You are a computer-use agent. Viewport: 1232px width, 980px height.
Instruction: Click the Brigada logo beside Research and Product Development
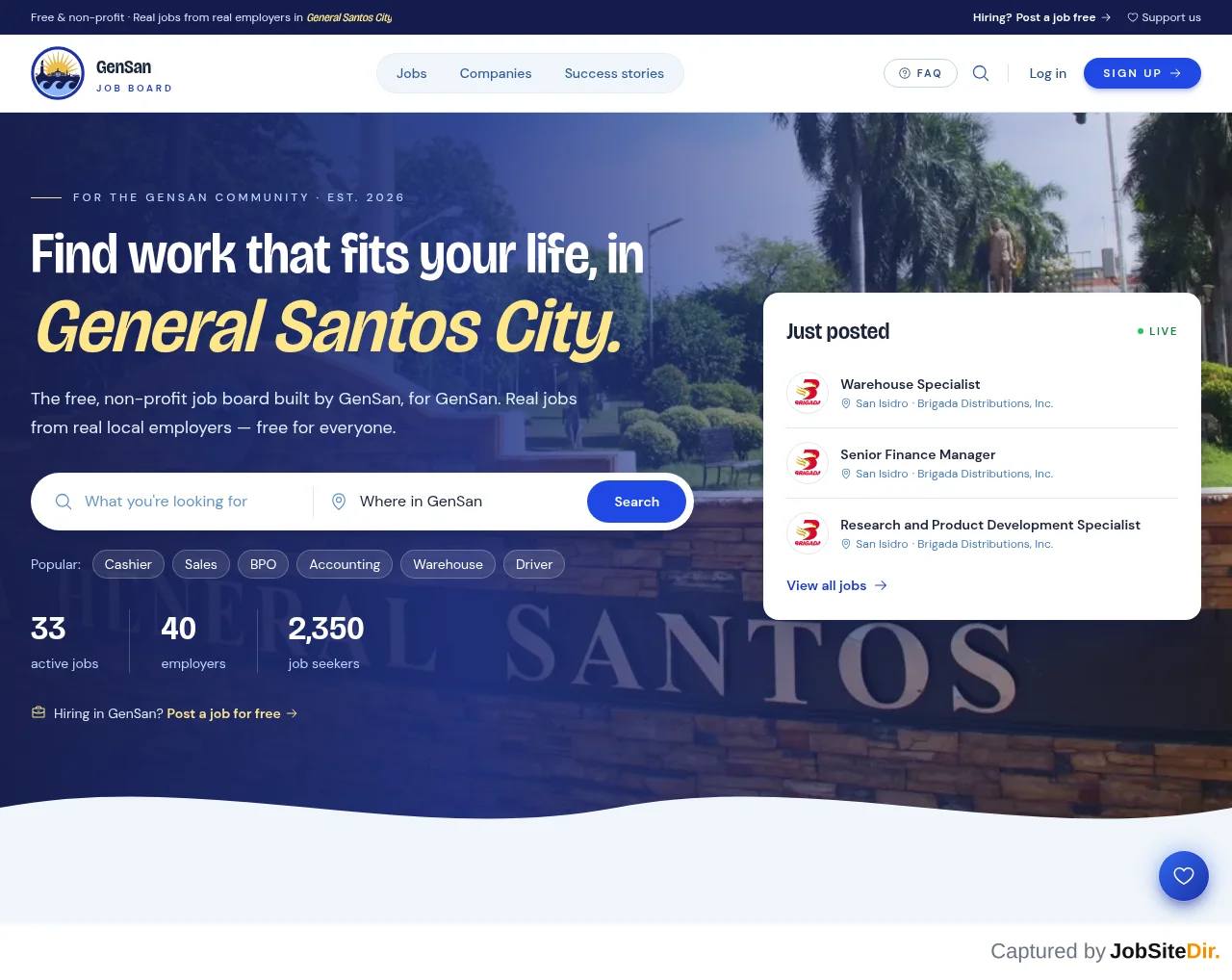(808, 533)
